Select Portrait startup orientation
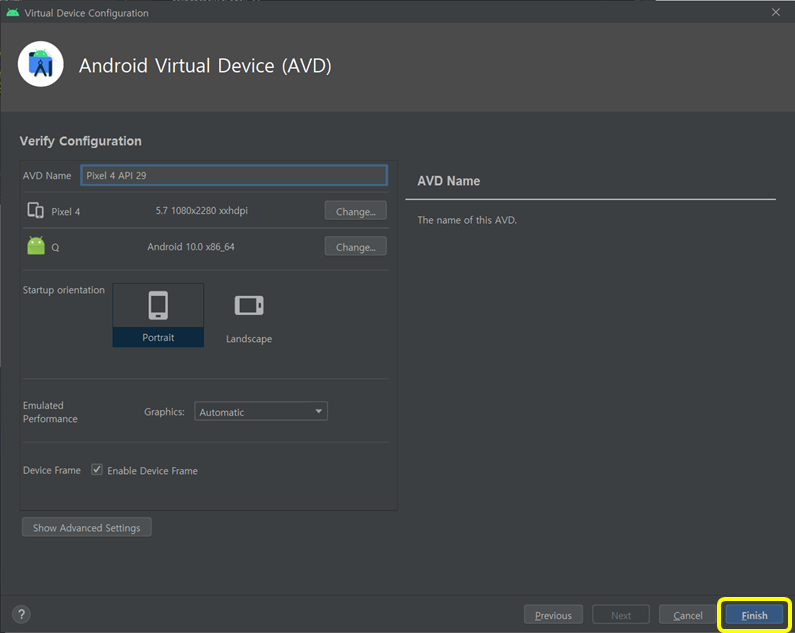Viewport: 795px width, 633px height. coord(158,315)
